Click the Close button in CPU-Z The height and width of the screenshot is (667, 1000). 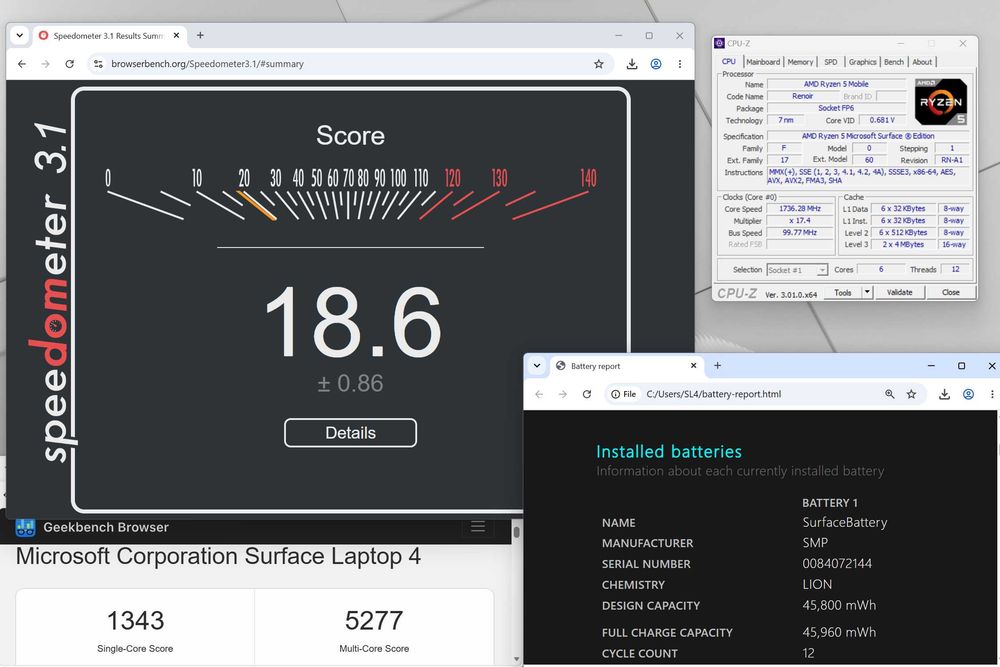[950, 293]
